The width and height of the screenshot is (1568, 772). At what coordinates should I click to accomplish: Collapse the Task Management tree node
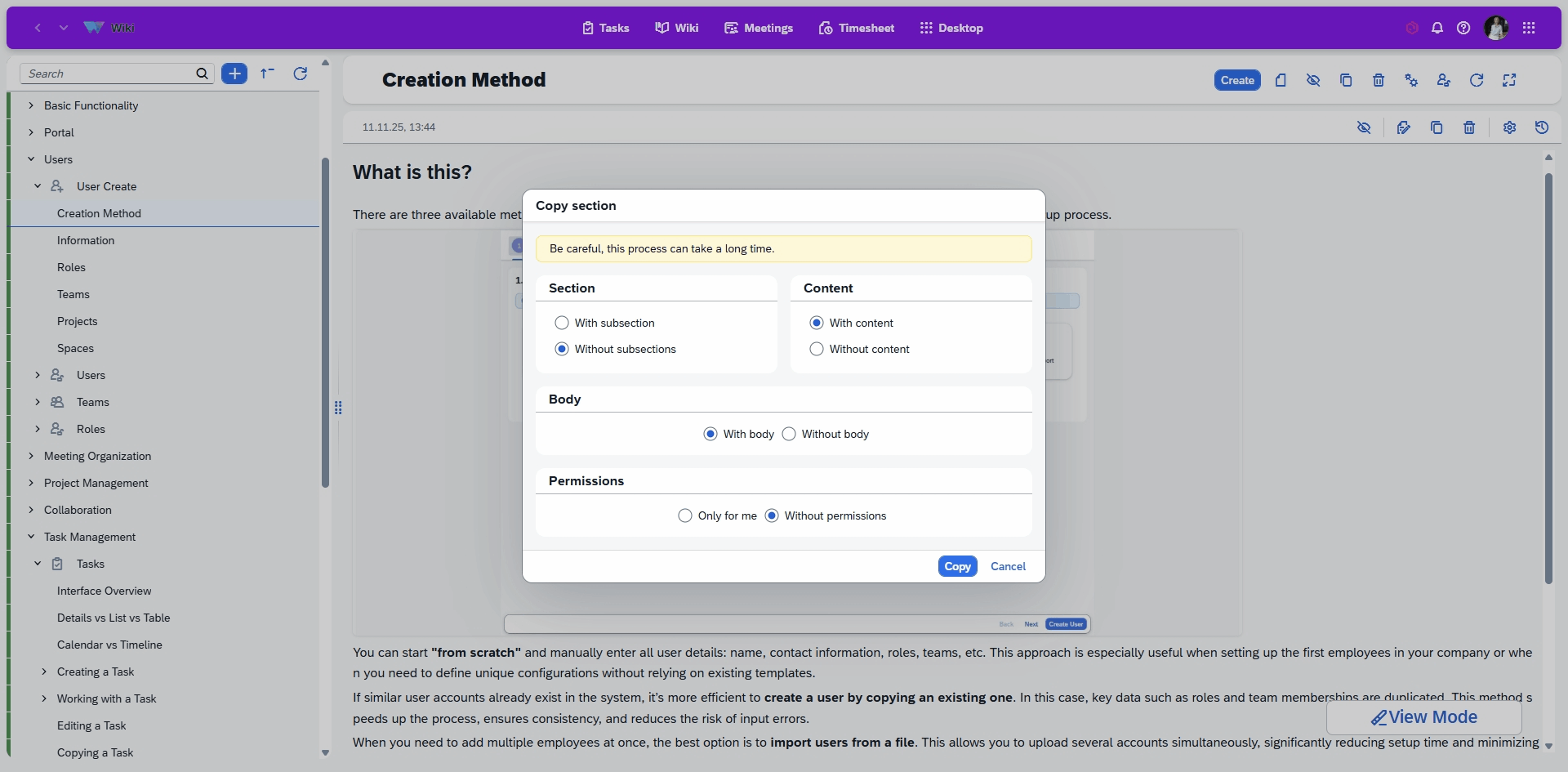(31, 537)
